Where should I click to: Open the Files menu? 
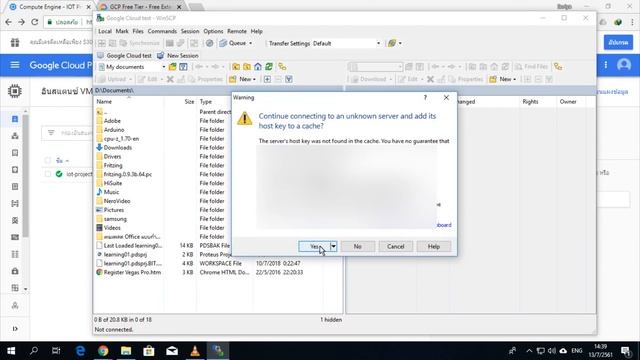coord(138,31)
